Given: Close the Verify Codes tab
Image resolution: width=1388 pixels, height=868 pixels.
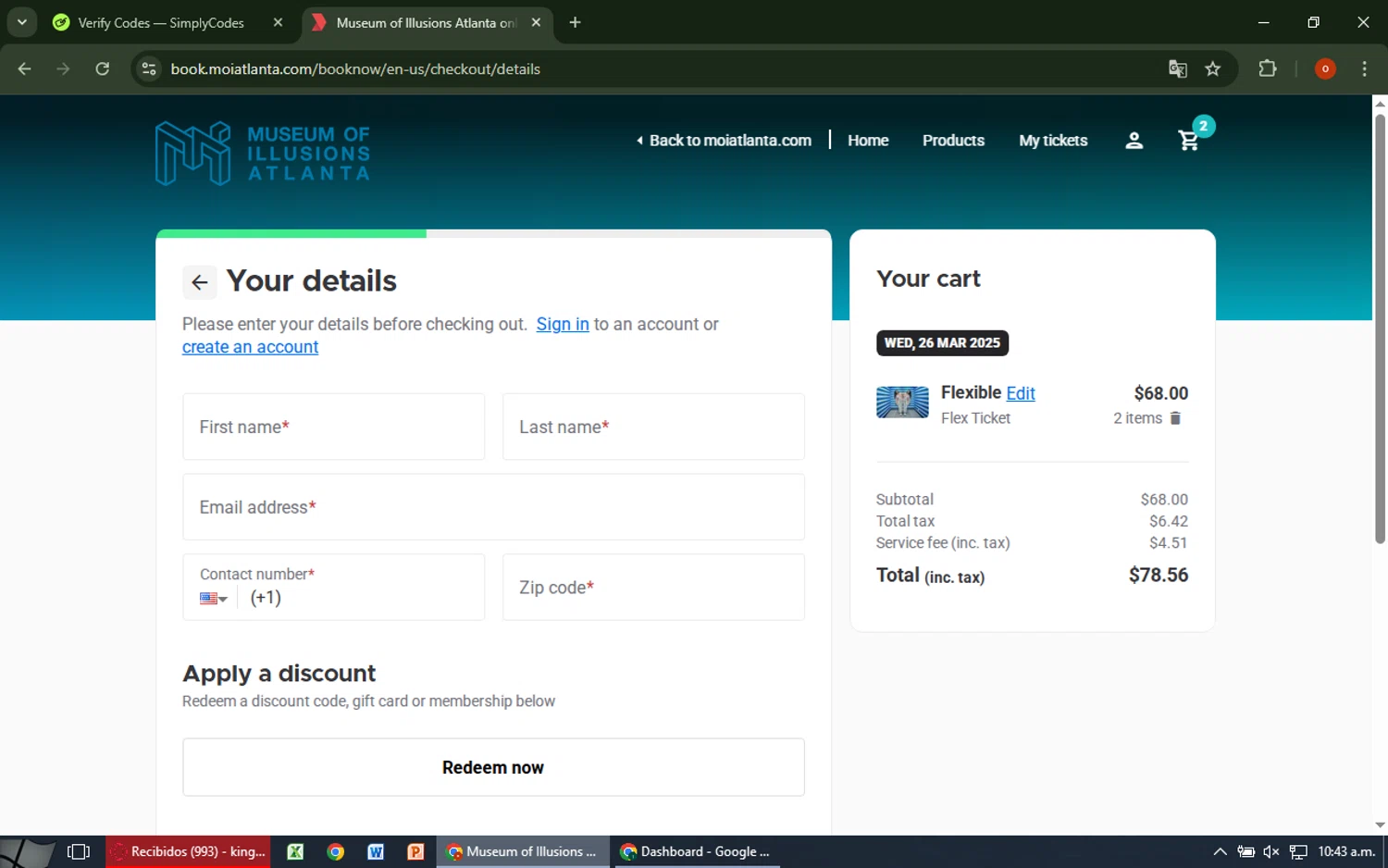Looking at the screenshot, I should click(278, 22).
